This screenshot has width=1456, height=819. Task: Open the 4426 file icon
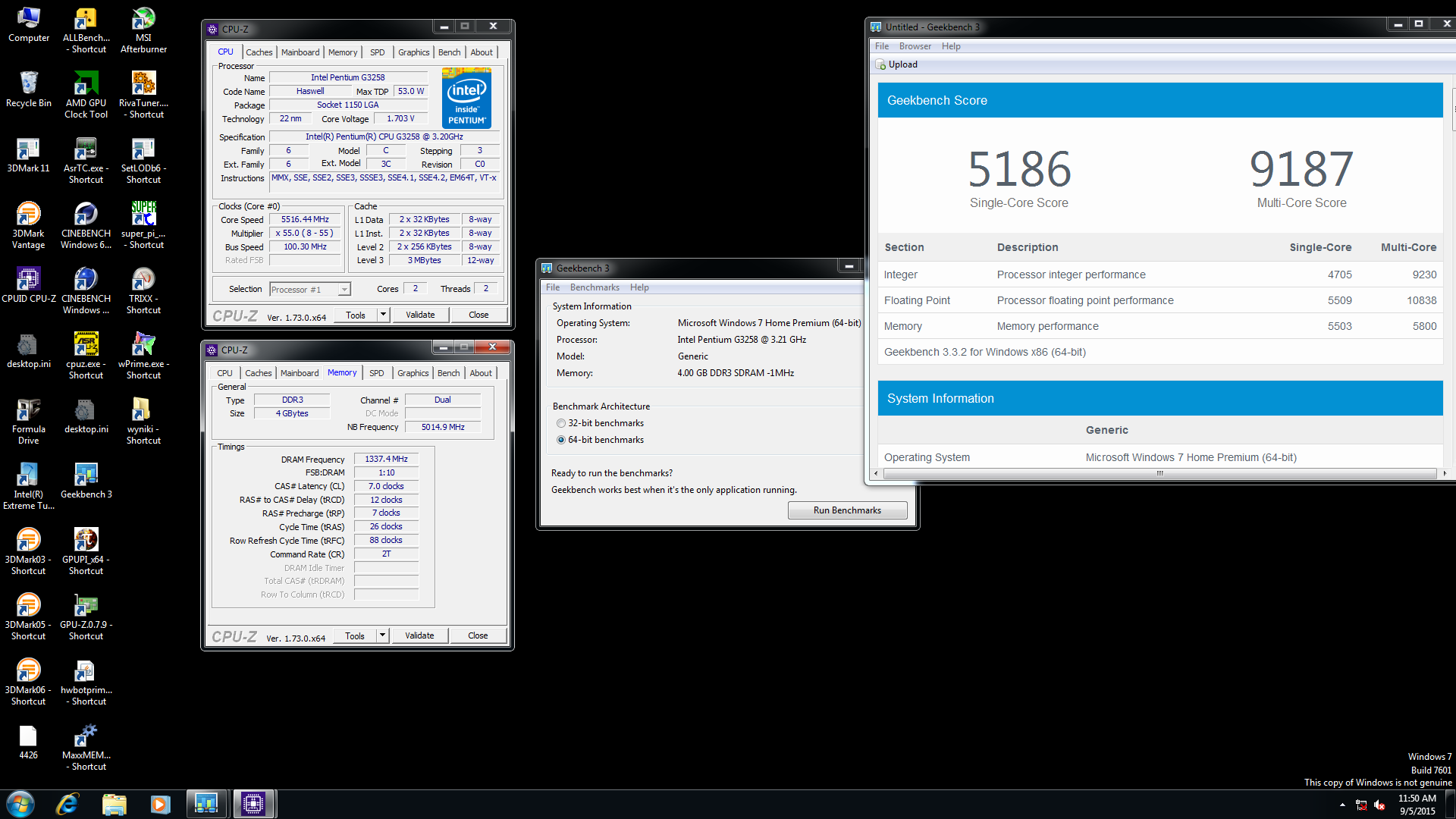pos(29,742)
